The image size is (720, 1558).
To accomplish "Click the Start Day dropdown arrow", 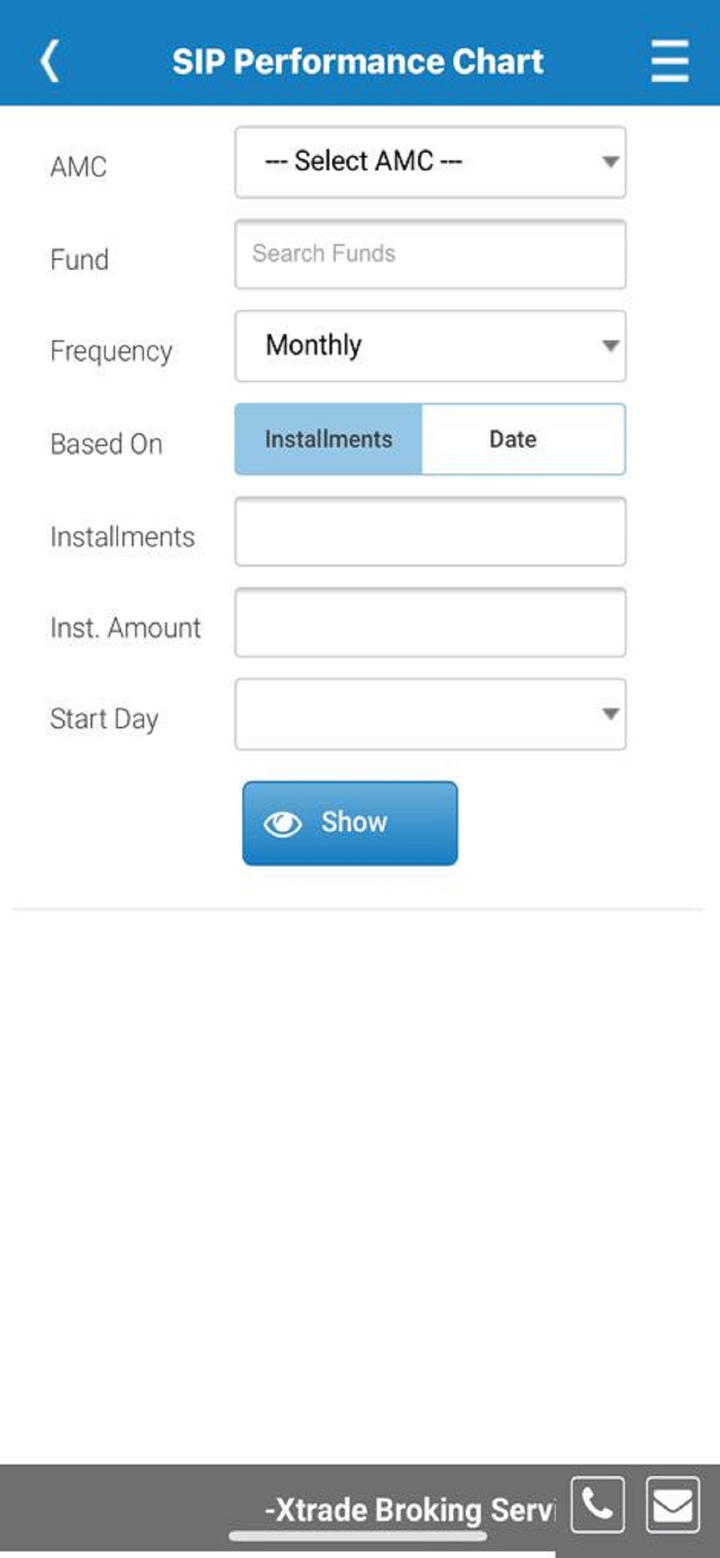I will [x=610, y=714].
